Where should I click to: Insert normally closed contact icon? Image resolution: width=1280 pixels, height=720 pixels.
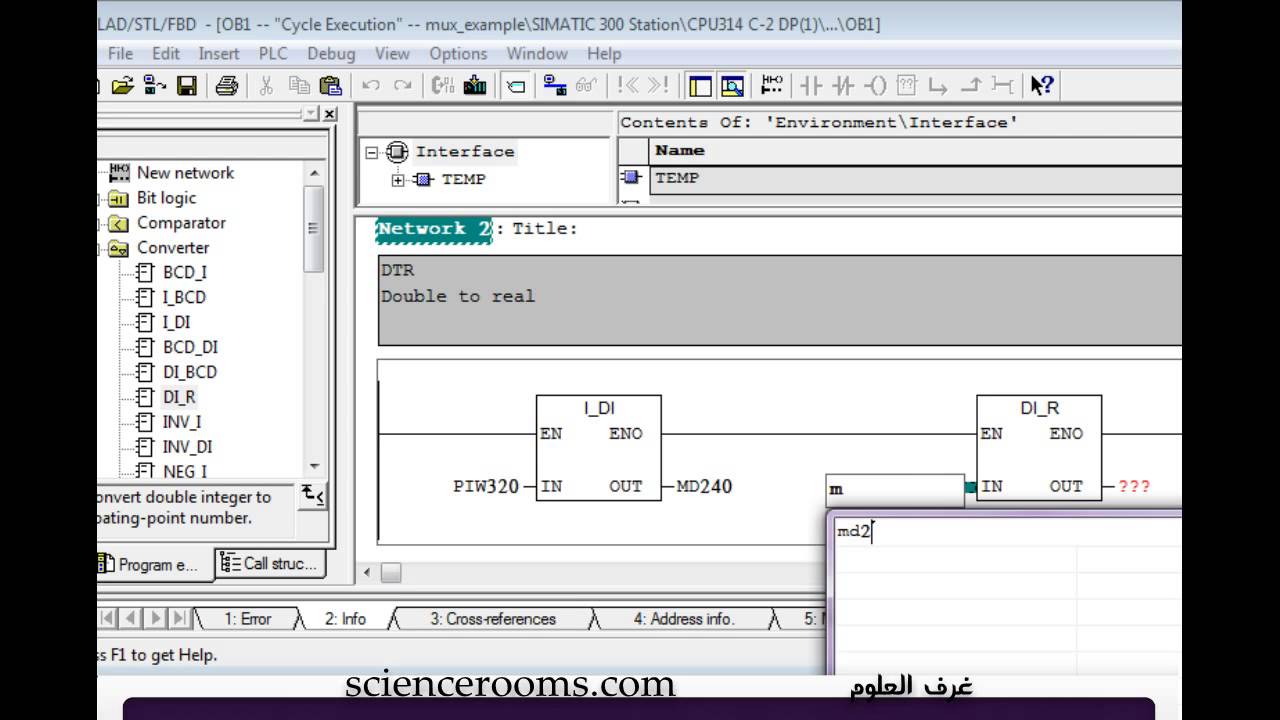pos(843,86)
